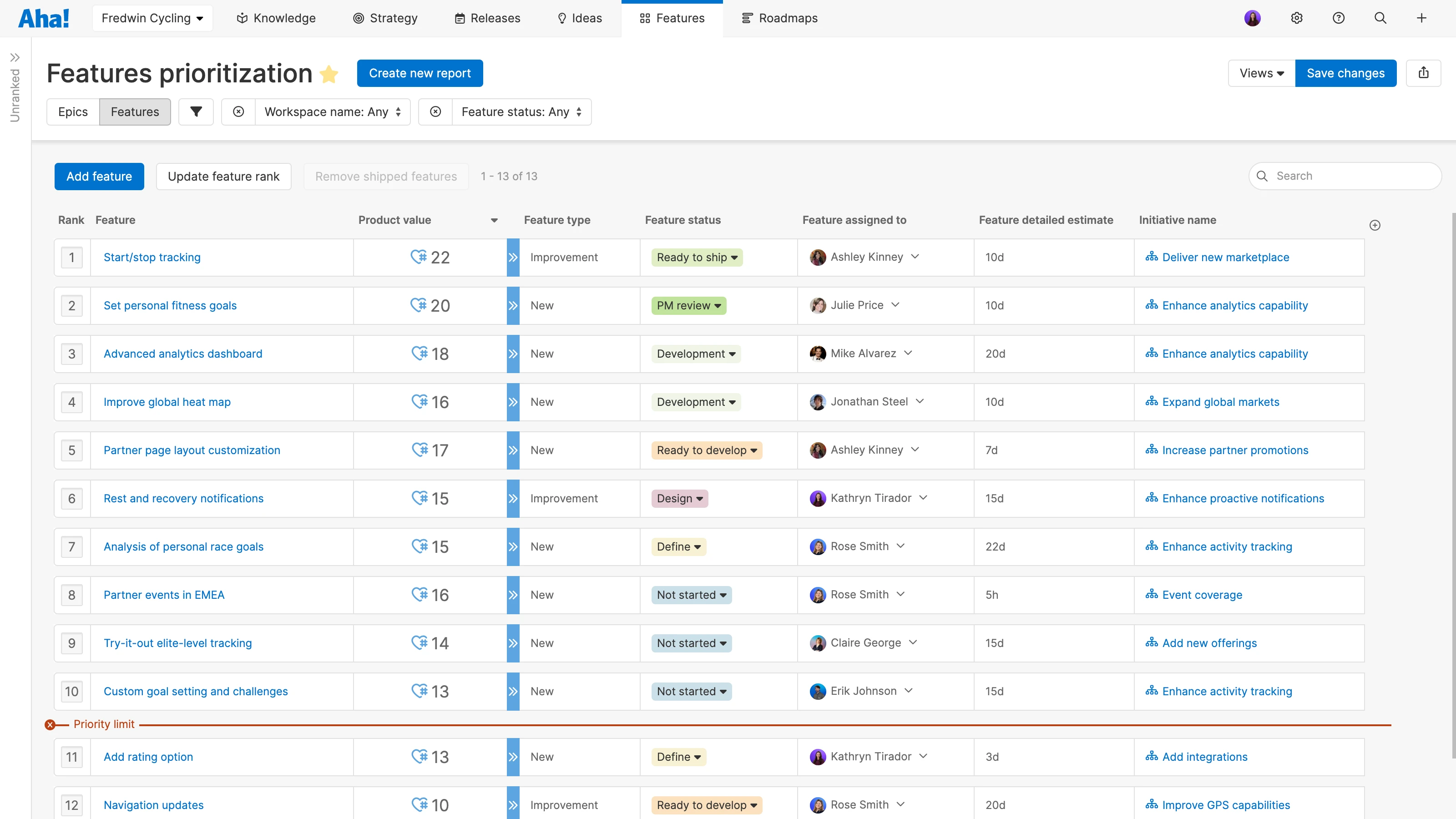Viewport: 1456px width, 819px height.
Task: Switch to the Epics segment
Action: [x=72, y=111]
